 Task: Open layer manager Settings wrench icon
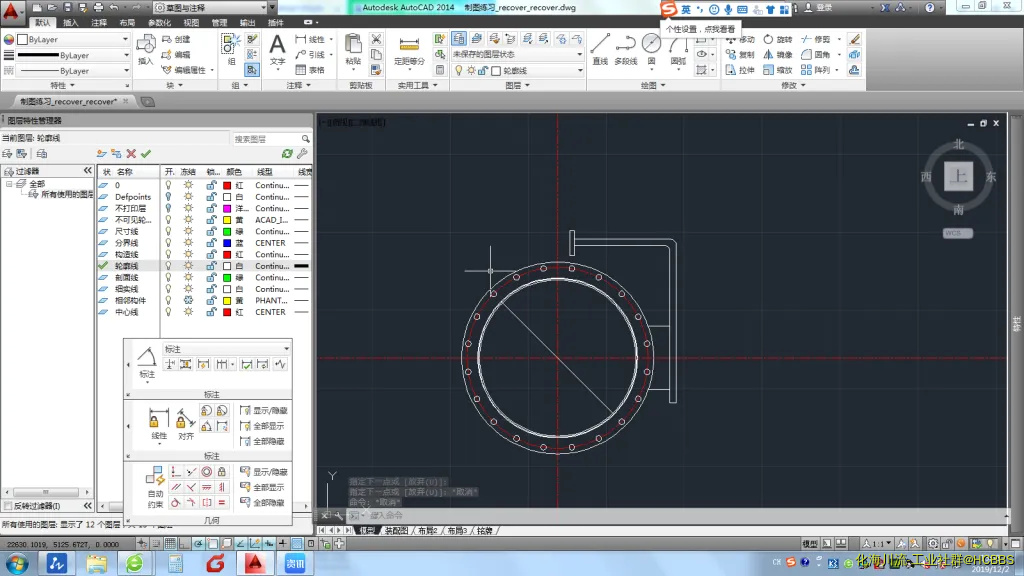(x=302, y=153)
